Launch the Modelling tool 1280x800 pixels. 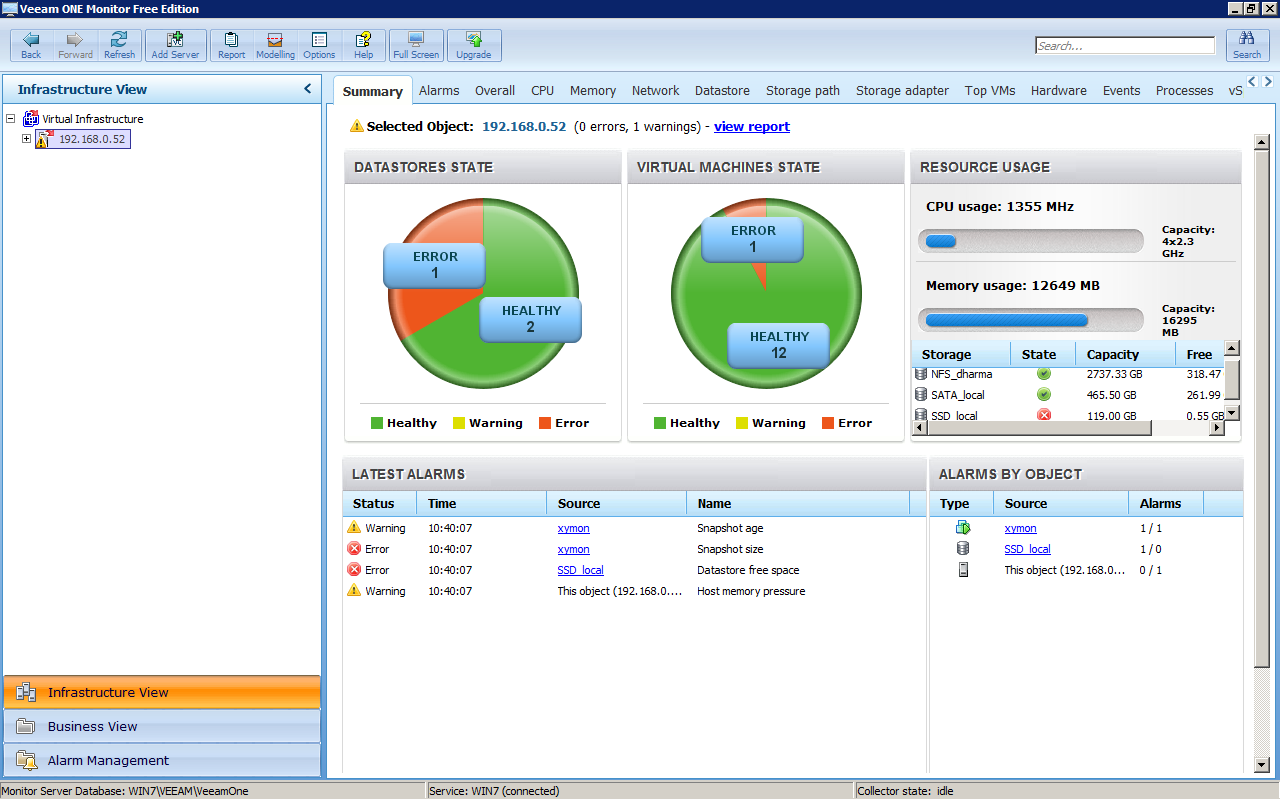(275, 45)
